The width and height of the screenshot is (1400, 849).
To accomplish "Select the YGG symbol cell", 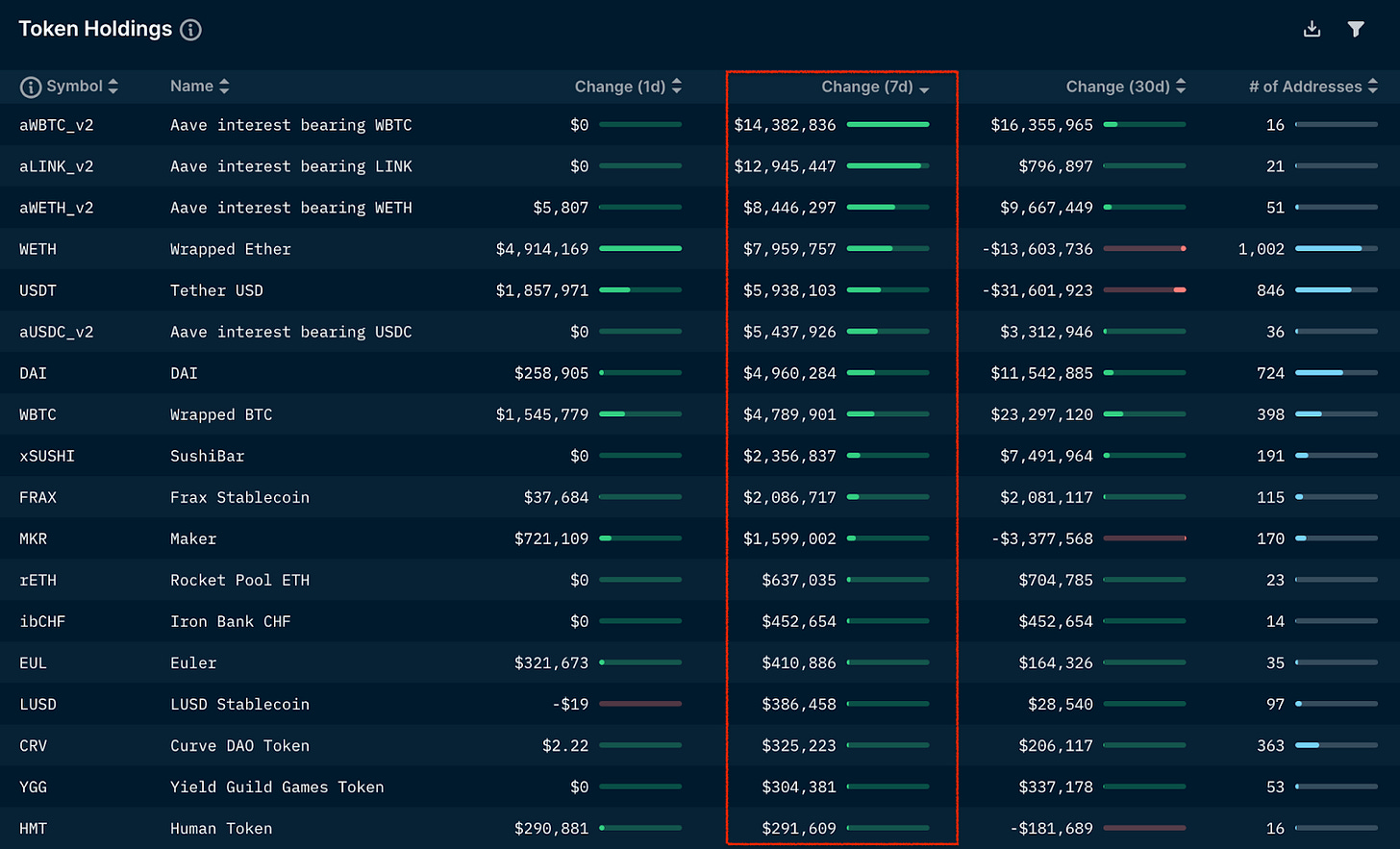I will point(33,787).
